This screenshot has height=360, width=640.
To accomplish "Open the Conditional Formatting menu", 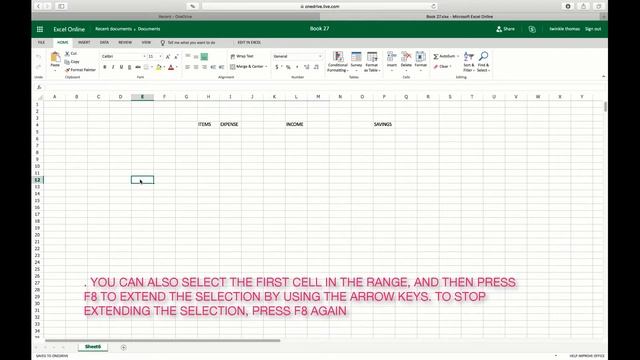I will click(x=338, y=62).
